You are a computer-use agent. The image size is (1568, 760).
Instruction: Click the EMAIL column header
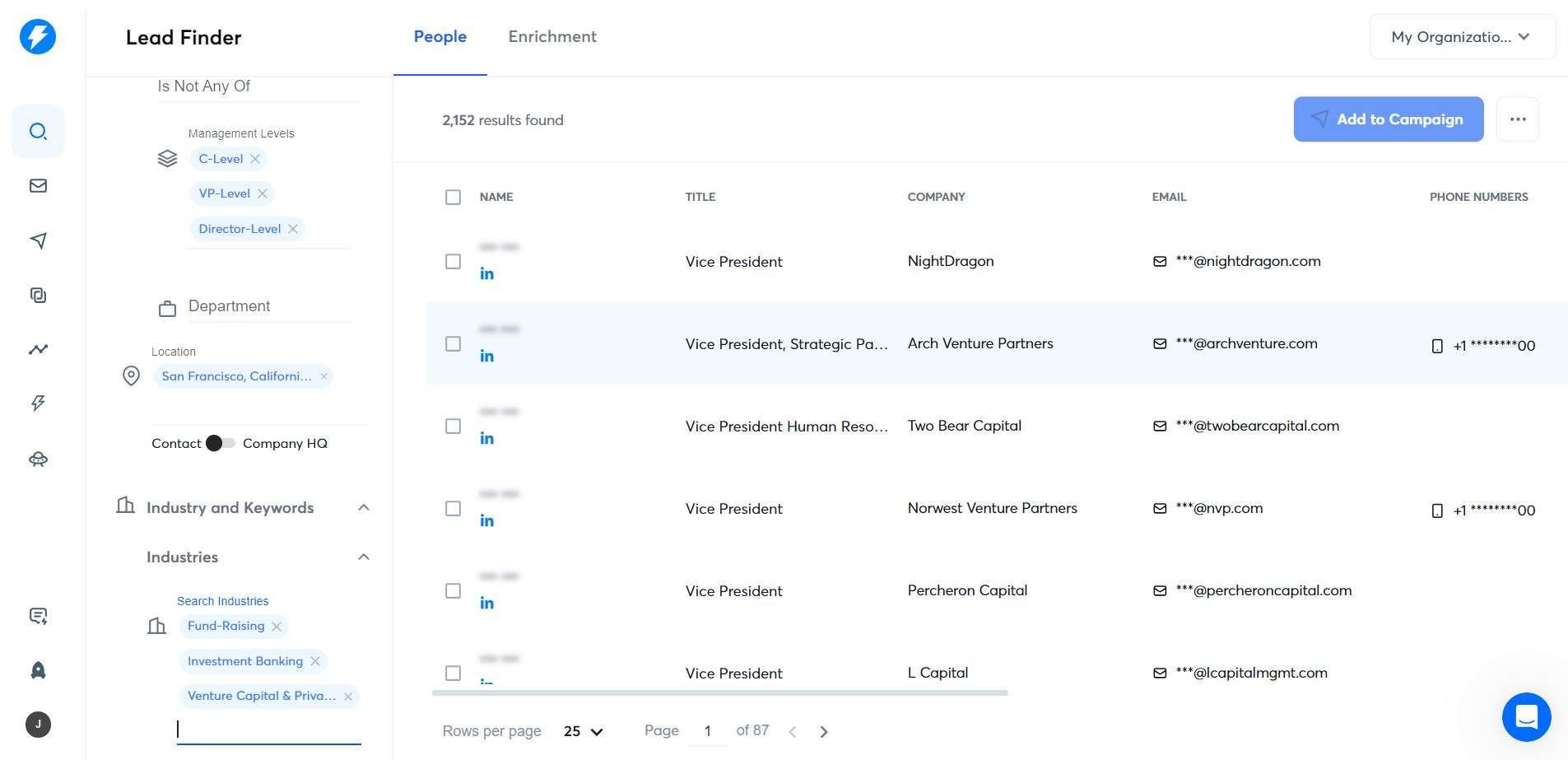pos(1170,197)
